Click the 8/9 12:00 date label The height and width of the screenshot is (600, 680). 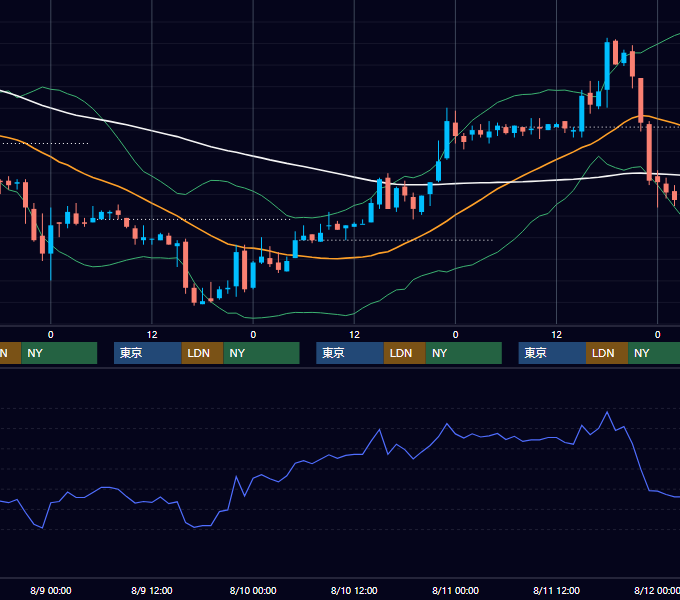coord(152,590)
